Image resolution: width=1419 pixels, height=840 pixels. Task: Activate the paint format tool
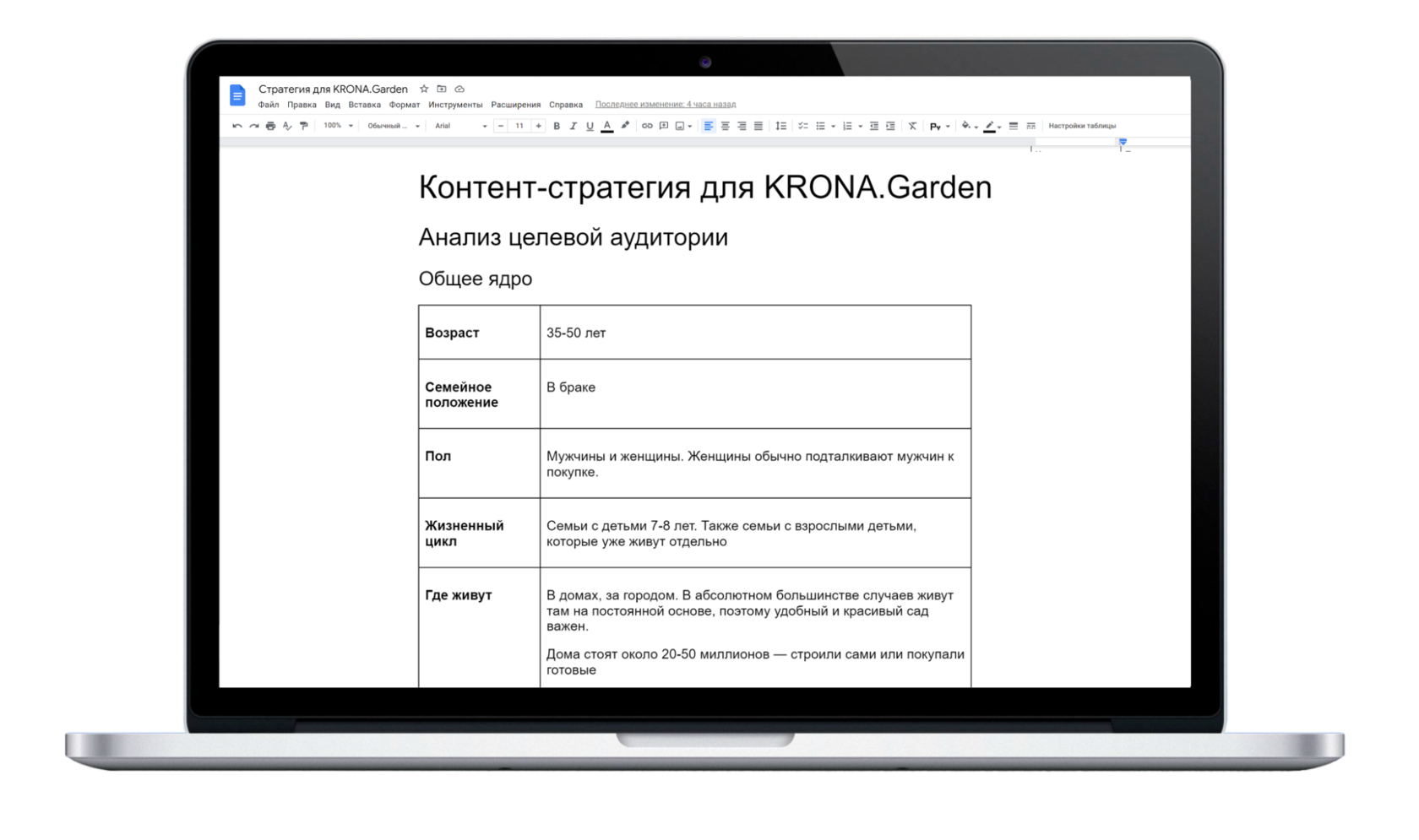click(304, 126)
